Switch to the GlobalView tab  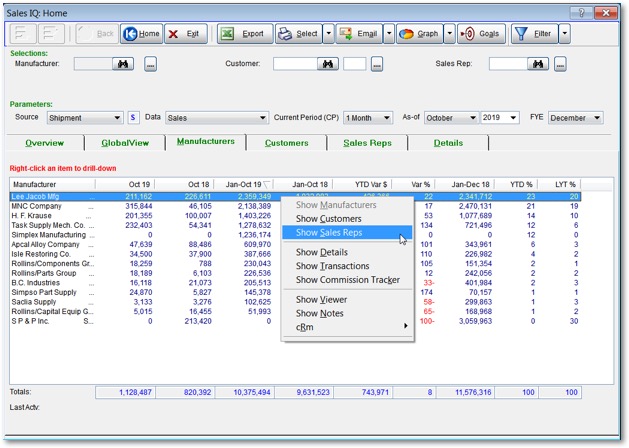[x=125, y=143]
